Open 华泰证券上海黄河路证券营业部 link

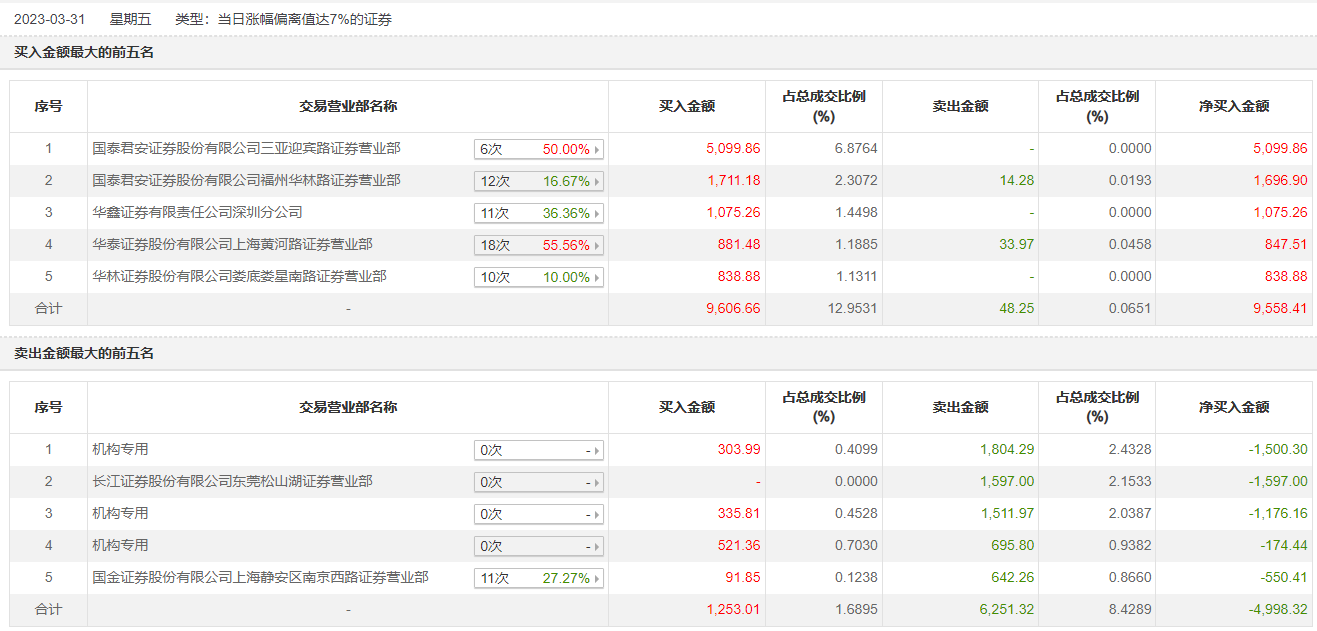tap(232, 244)
